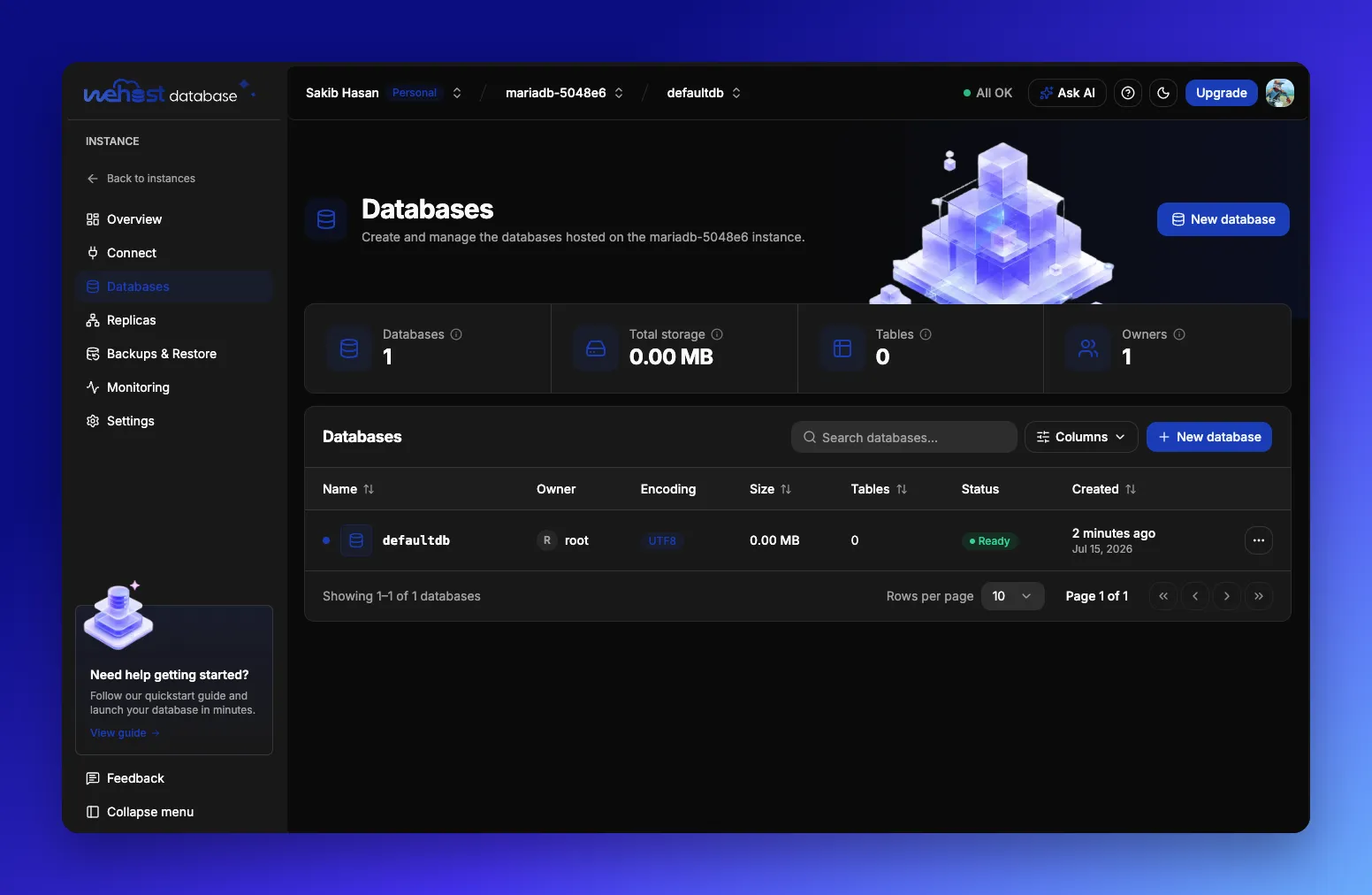Open Settings in the sidebar
1372x895 pixels.
(174, 421)
